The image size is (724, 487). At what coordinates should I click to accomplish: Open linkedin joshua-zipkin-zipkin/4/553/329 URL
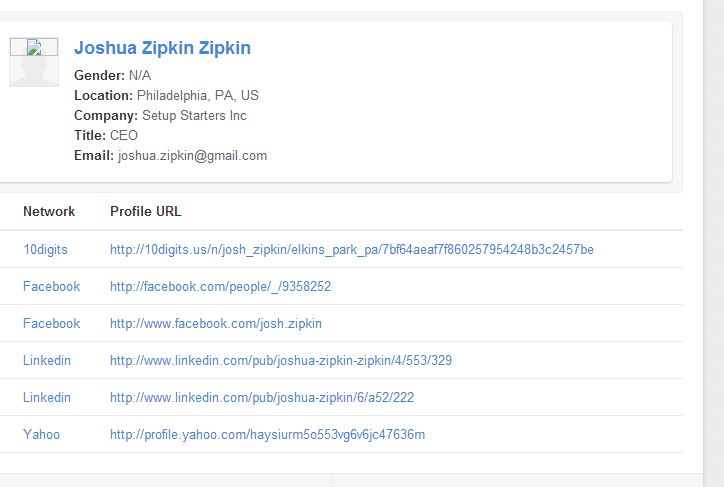(x=281, y=360)
